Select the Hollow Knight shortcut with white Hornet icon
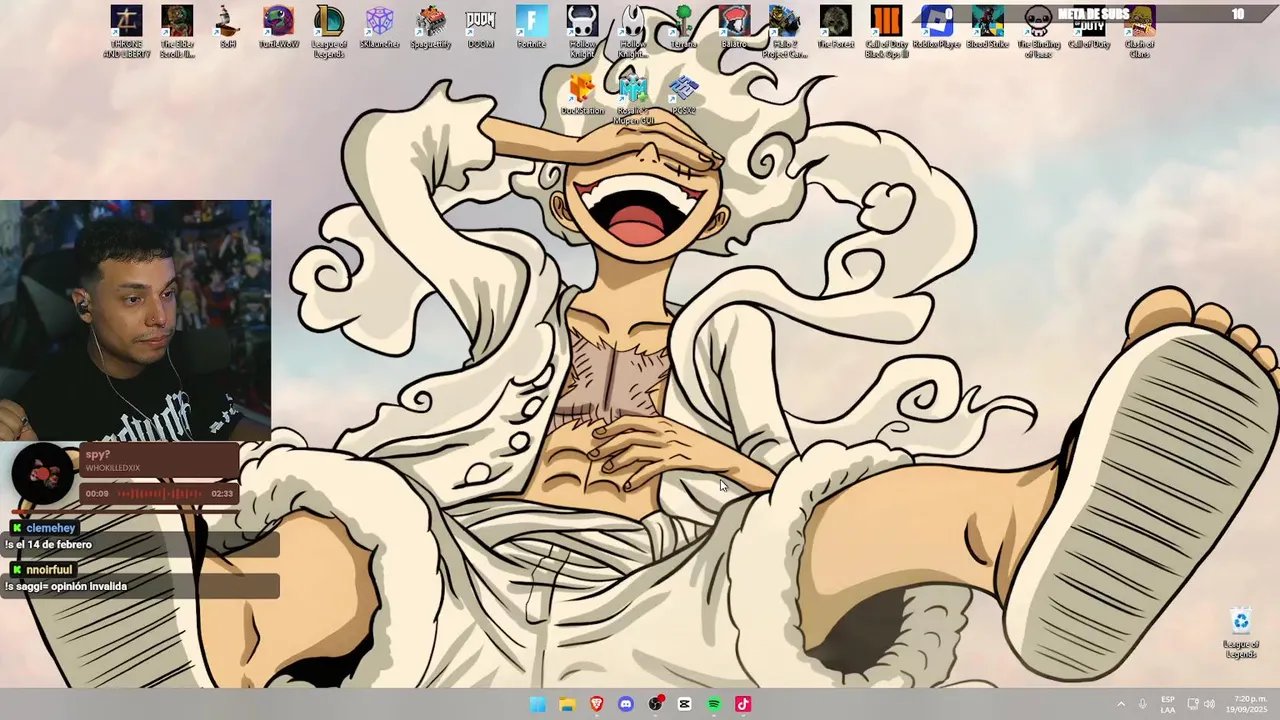This screenshot has height=720, width=1280. [x=633, y=31]
